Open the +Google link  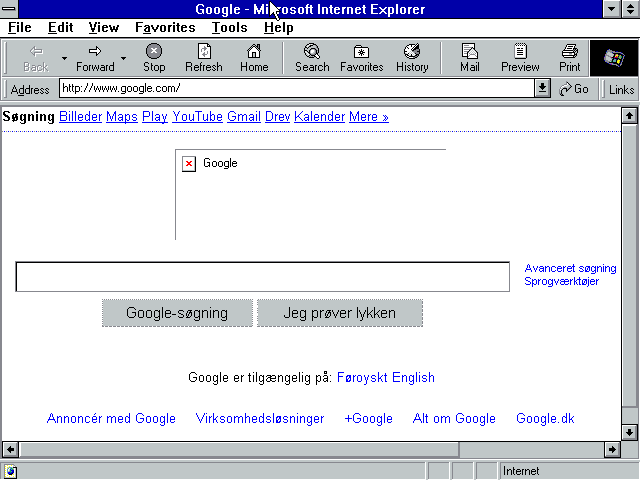click(x=369, y=418)
